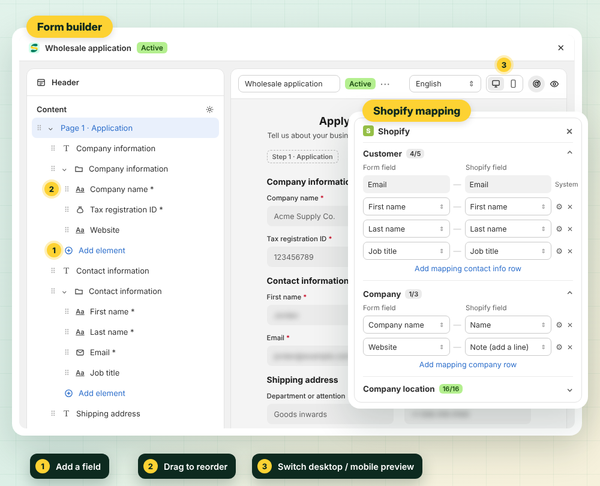The height and width of the screenshot is (486, 600).
Task: Click Active badge next to window title
Action: point(152,48)
